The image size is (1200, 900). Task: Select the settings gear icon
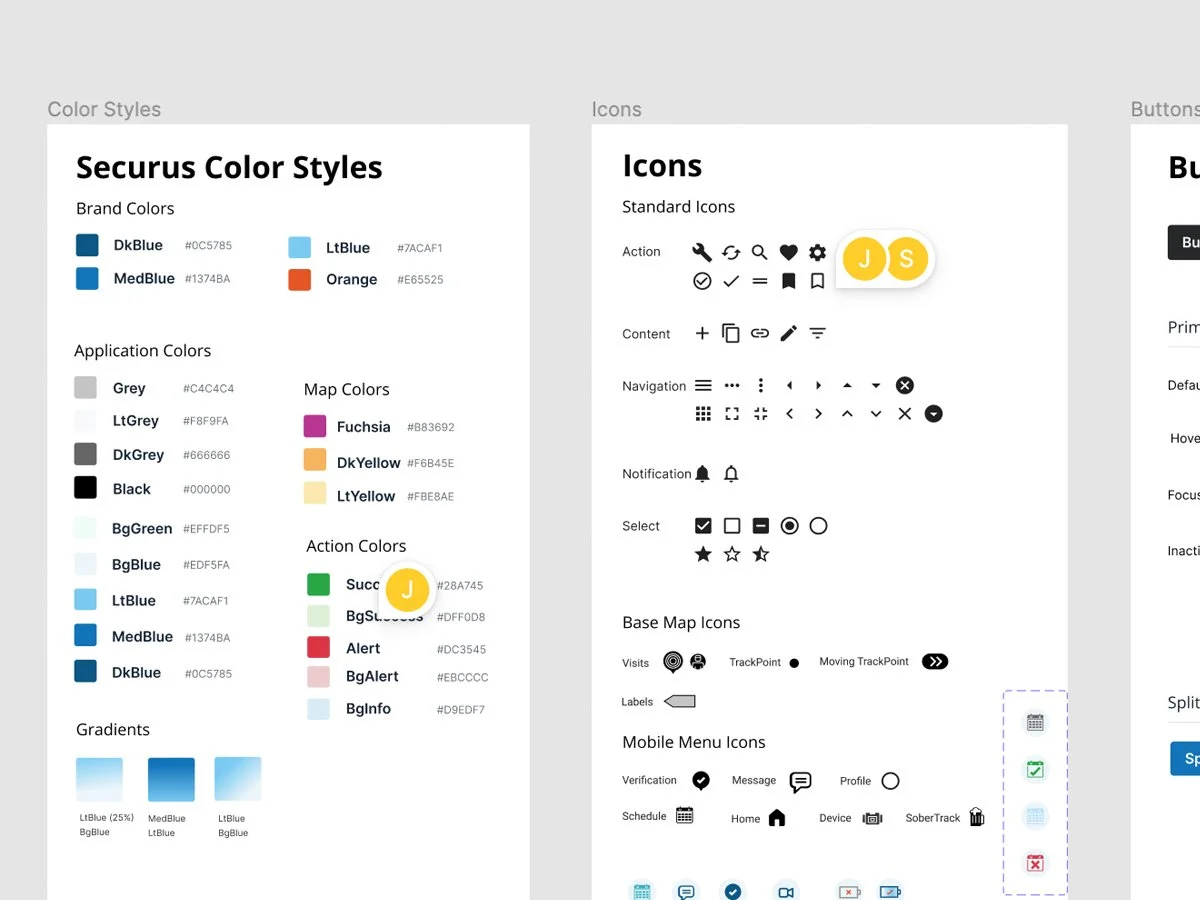pos(818,252)
